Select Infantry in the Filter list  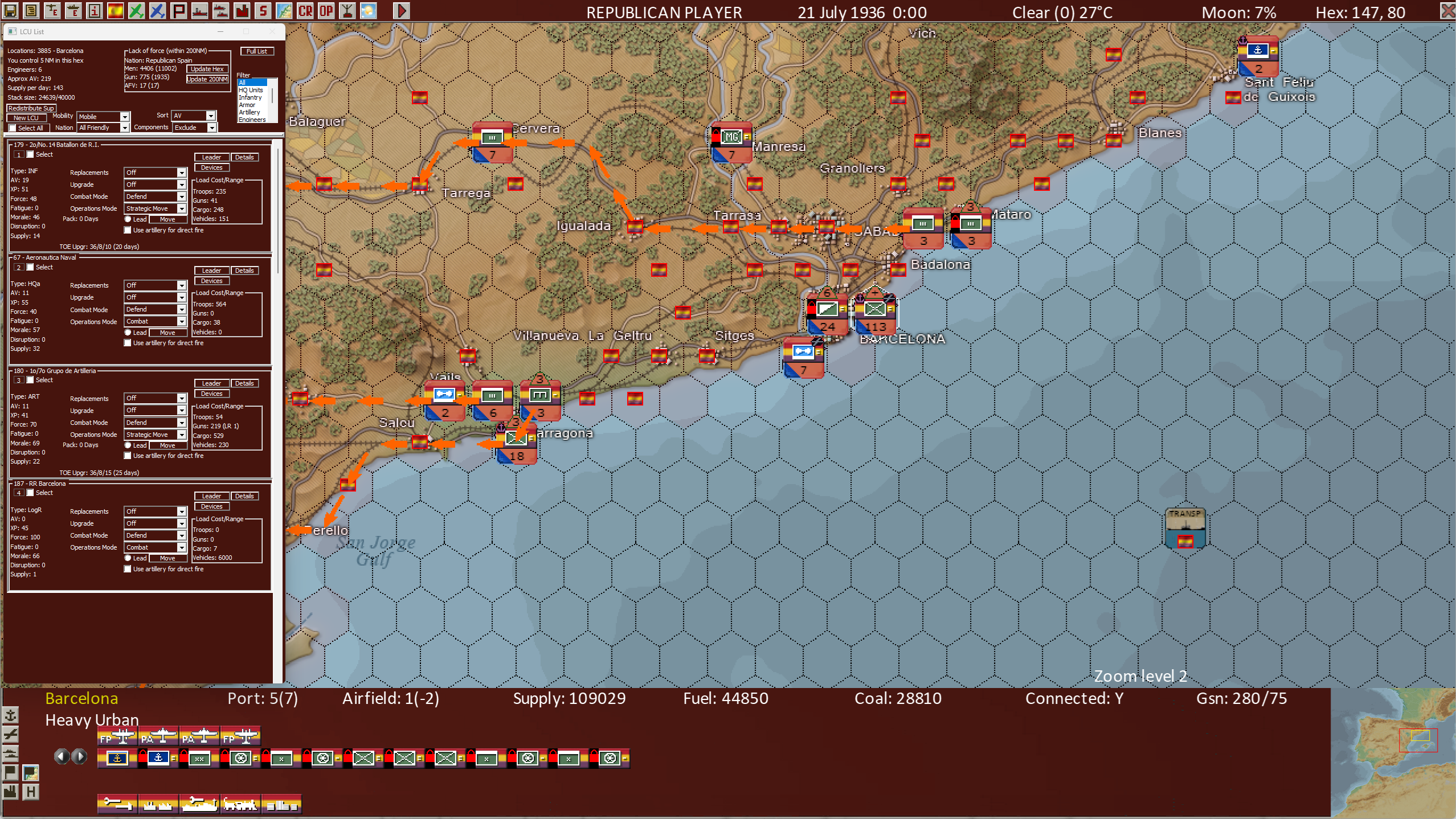pos(251,97)
